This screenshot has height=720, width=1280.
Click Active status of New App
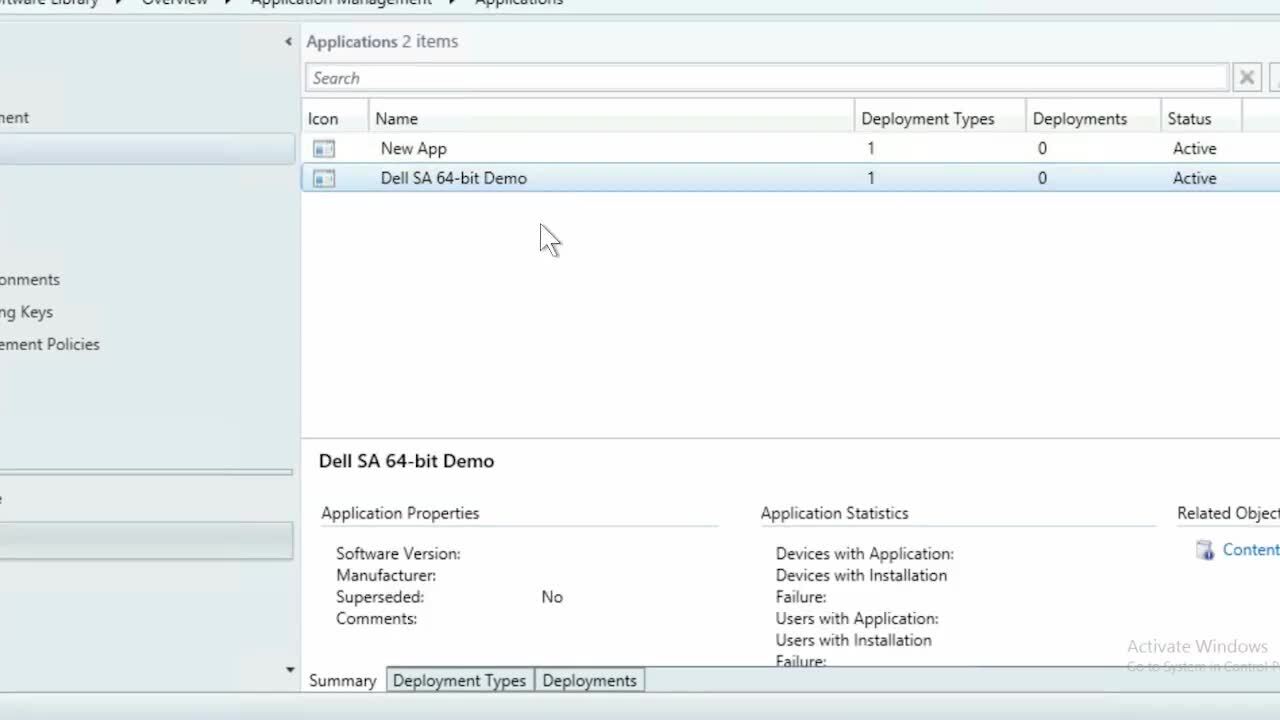click(x=1194, y=148)
